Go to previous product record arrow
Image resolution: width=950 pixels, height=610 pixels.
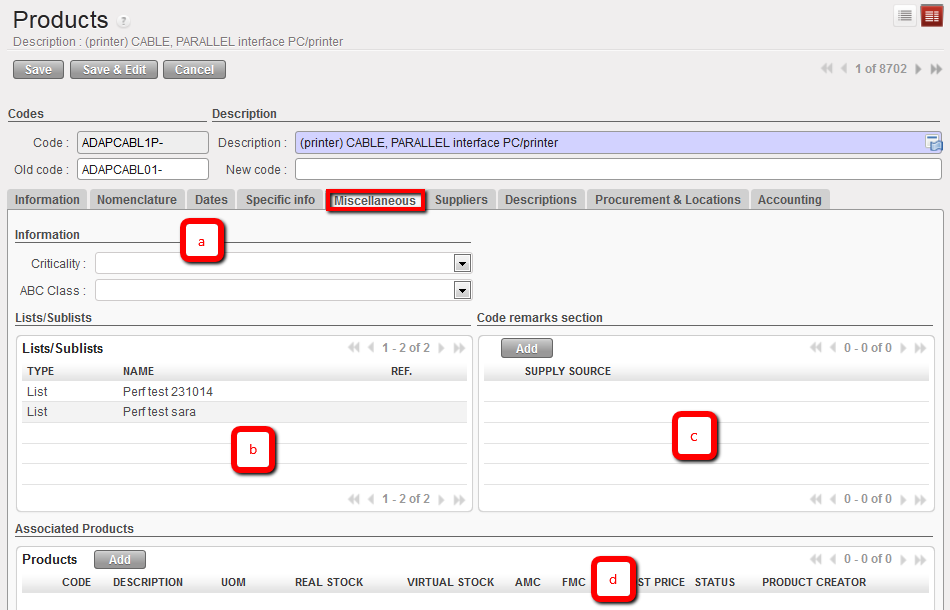844,69
